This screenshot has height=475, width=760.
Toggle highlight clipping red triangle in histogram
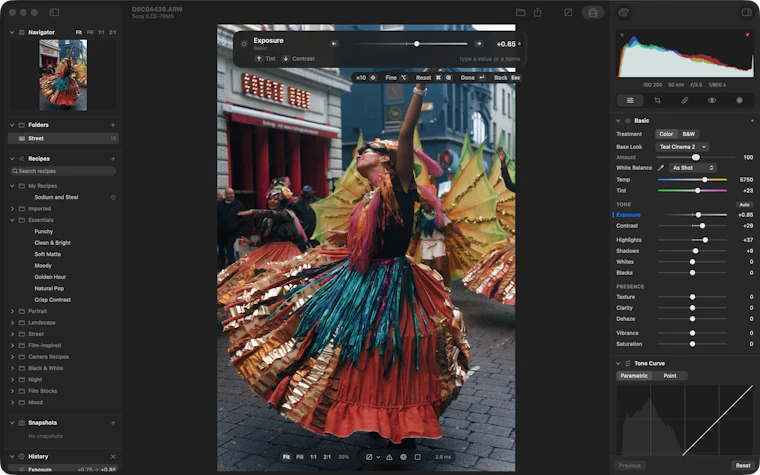[747, 35]
